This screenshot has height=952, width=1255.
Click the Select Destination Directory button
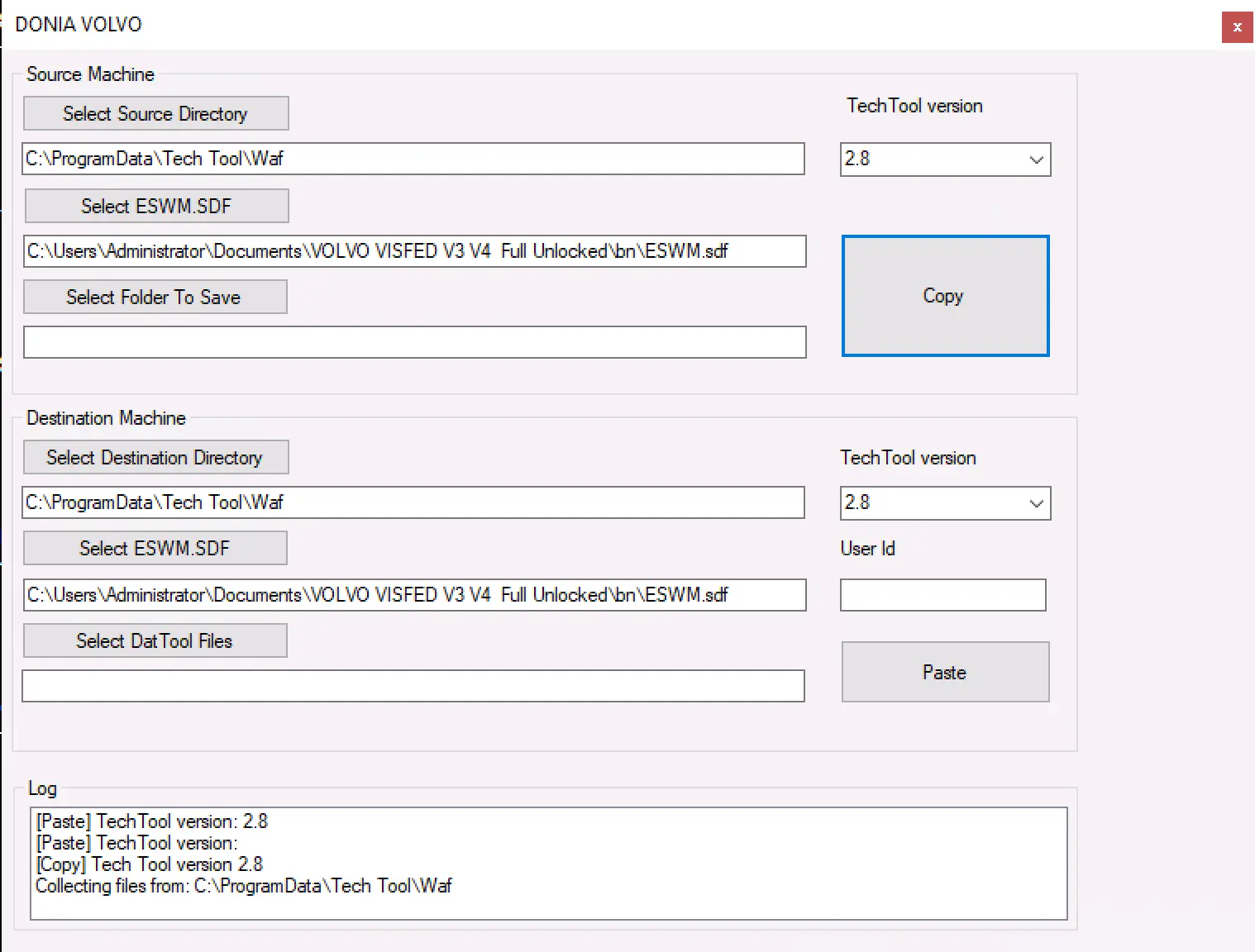tap(155, 457)
